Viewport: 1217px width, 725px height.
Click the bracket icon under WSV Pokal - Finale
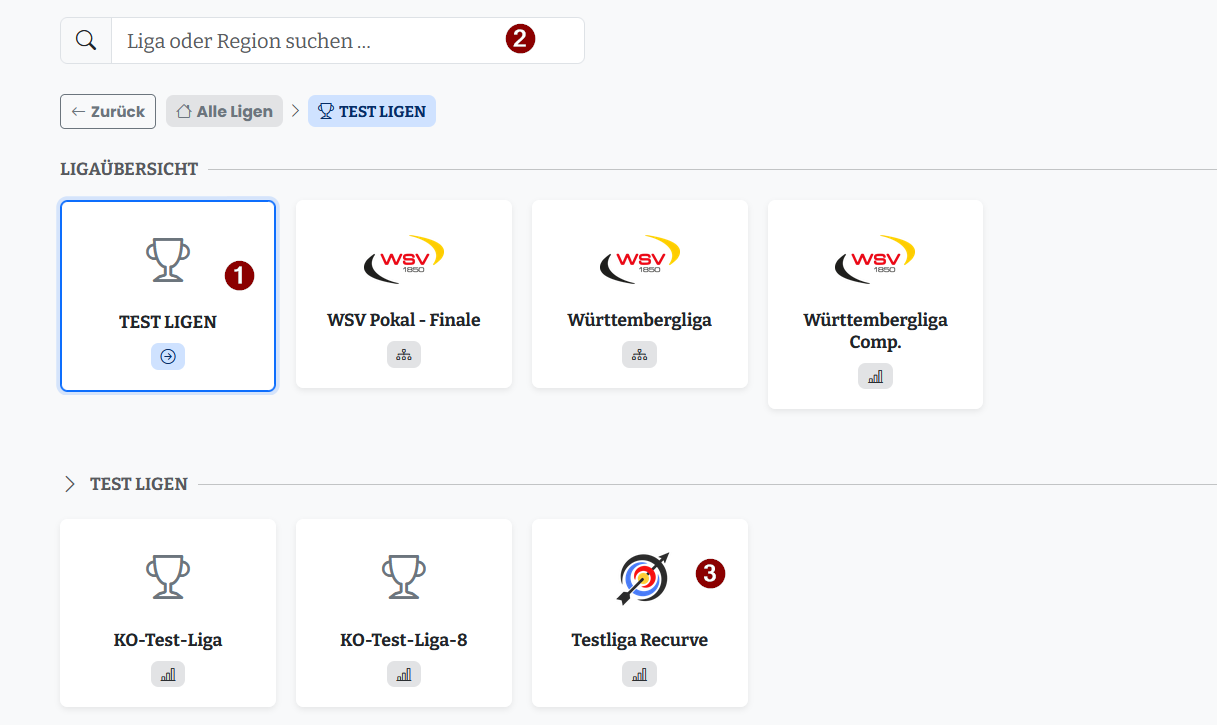click(x=404, y=355)
